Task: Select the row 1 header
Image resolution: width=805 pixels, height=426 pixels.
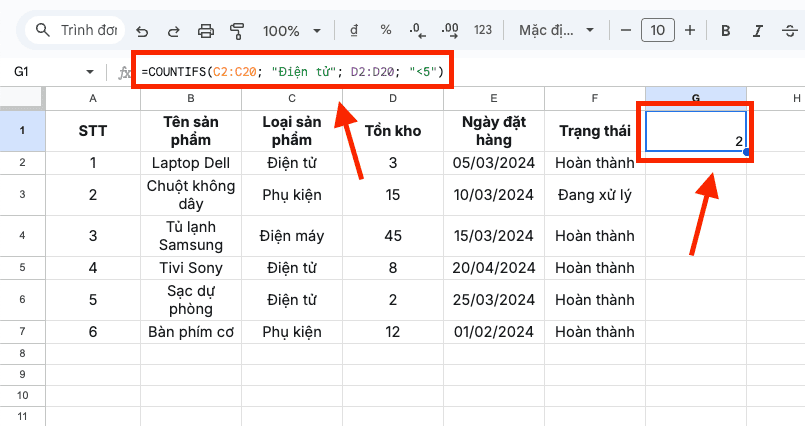Action: click(22, 131)
